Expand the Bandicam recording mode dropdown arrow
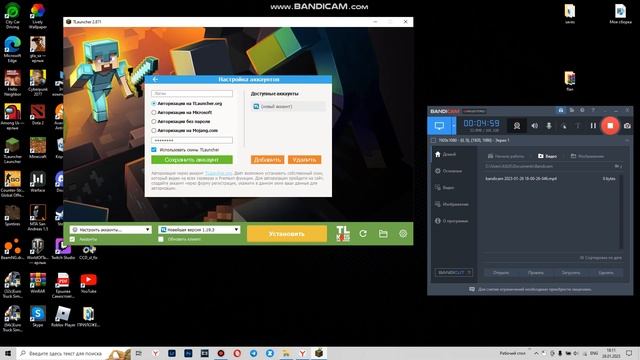The height and width of the screenshot is (360, 640). 453,126
